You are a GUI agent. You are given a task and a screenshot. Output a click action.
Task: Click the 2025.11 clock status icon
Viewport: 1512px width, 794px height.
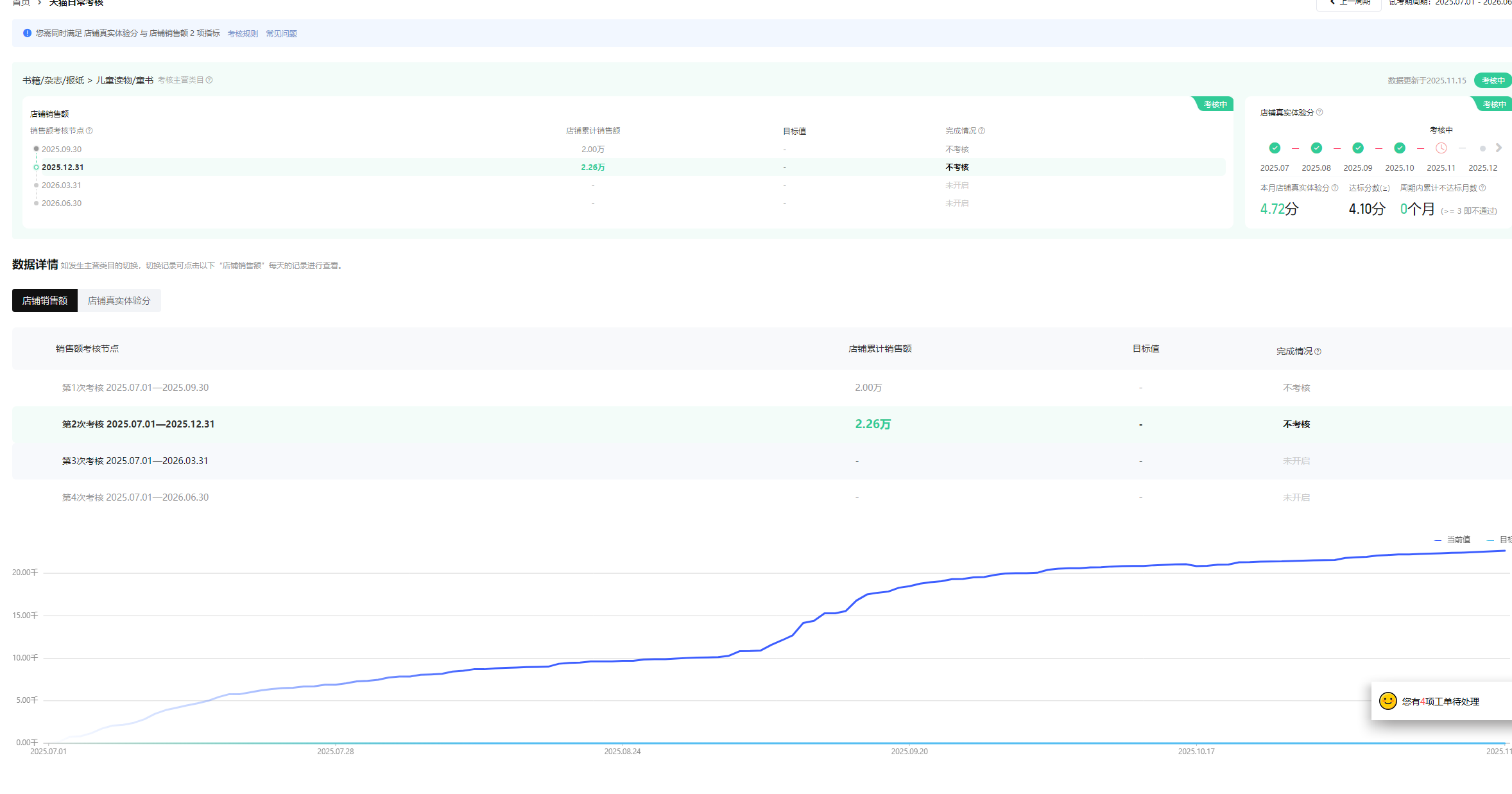coord(1441,148)
